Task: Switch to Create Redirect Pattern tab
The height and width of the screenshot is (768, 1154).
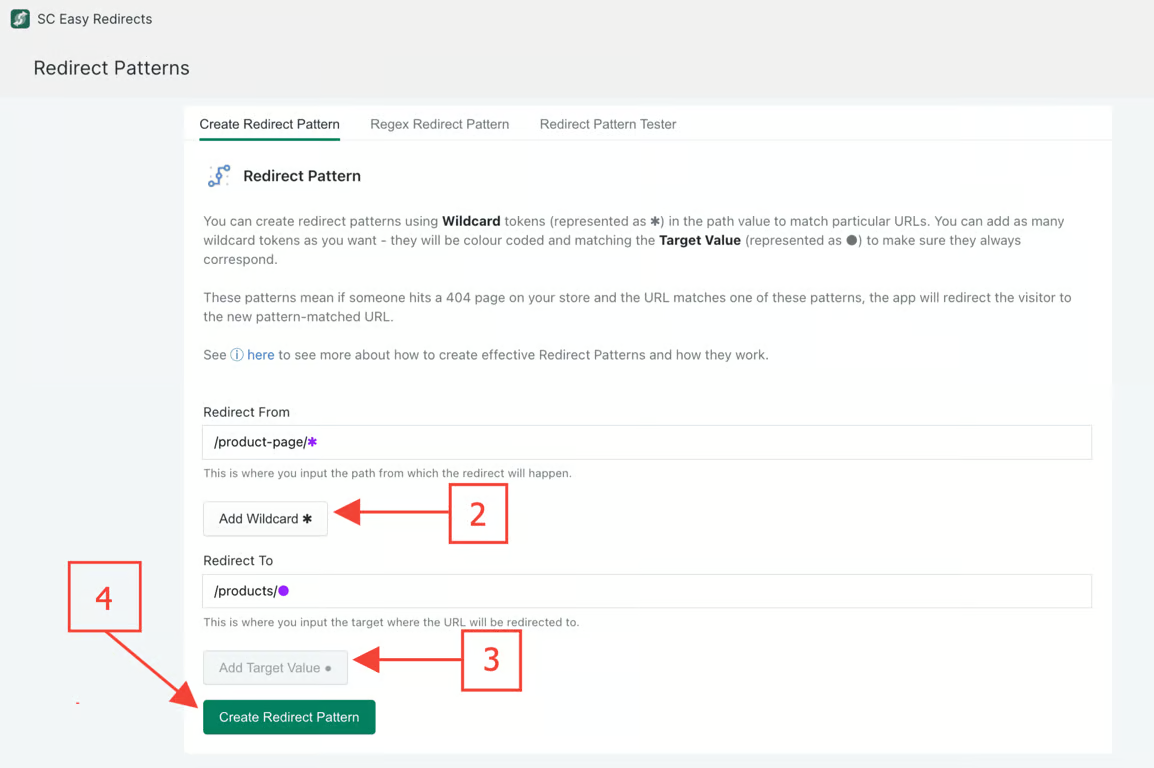Action: point(269,124)
